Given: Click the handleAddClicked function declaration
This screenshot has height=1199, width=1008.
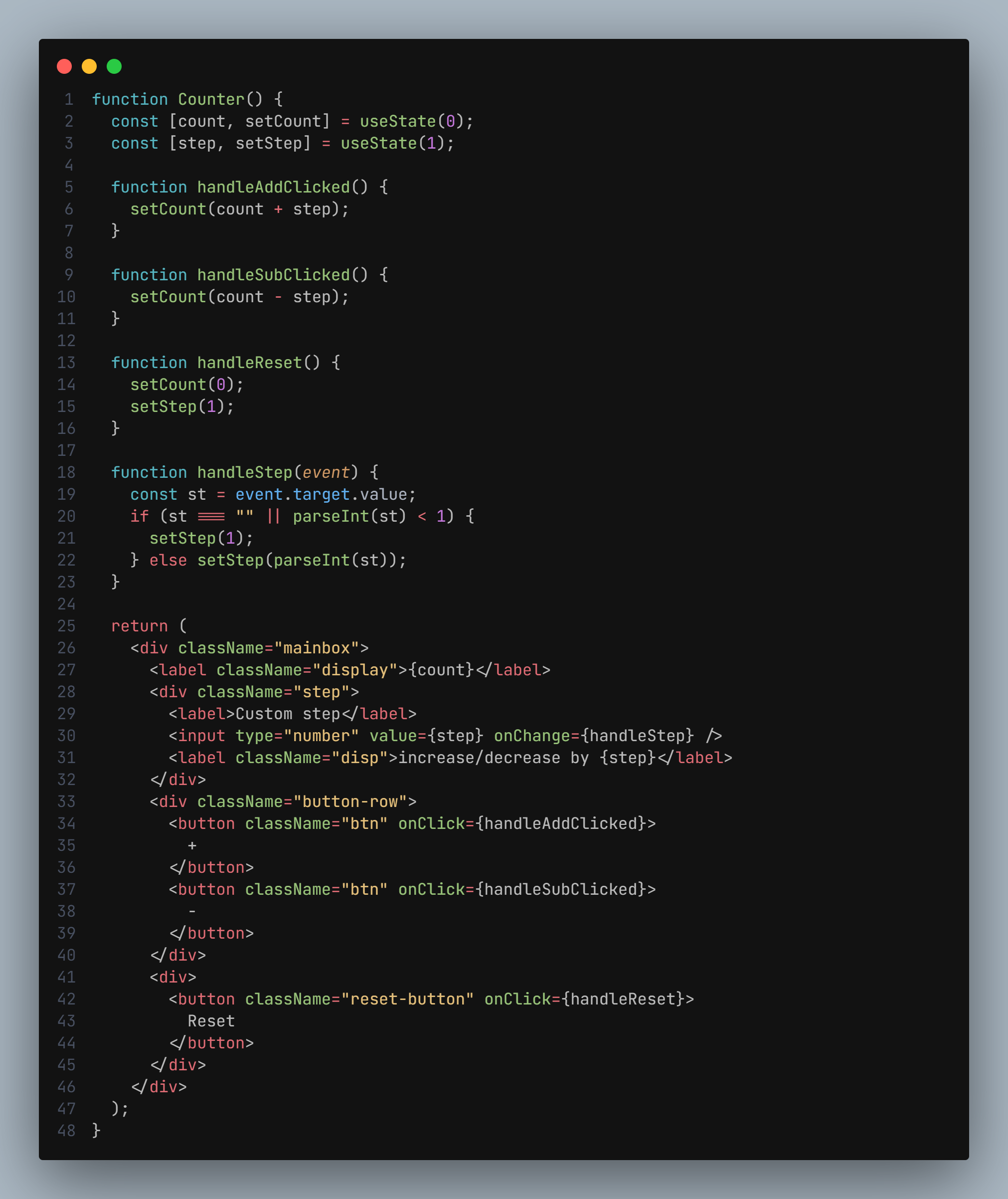Looking at the screenshot, I should 273,187.
